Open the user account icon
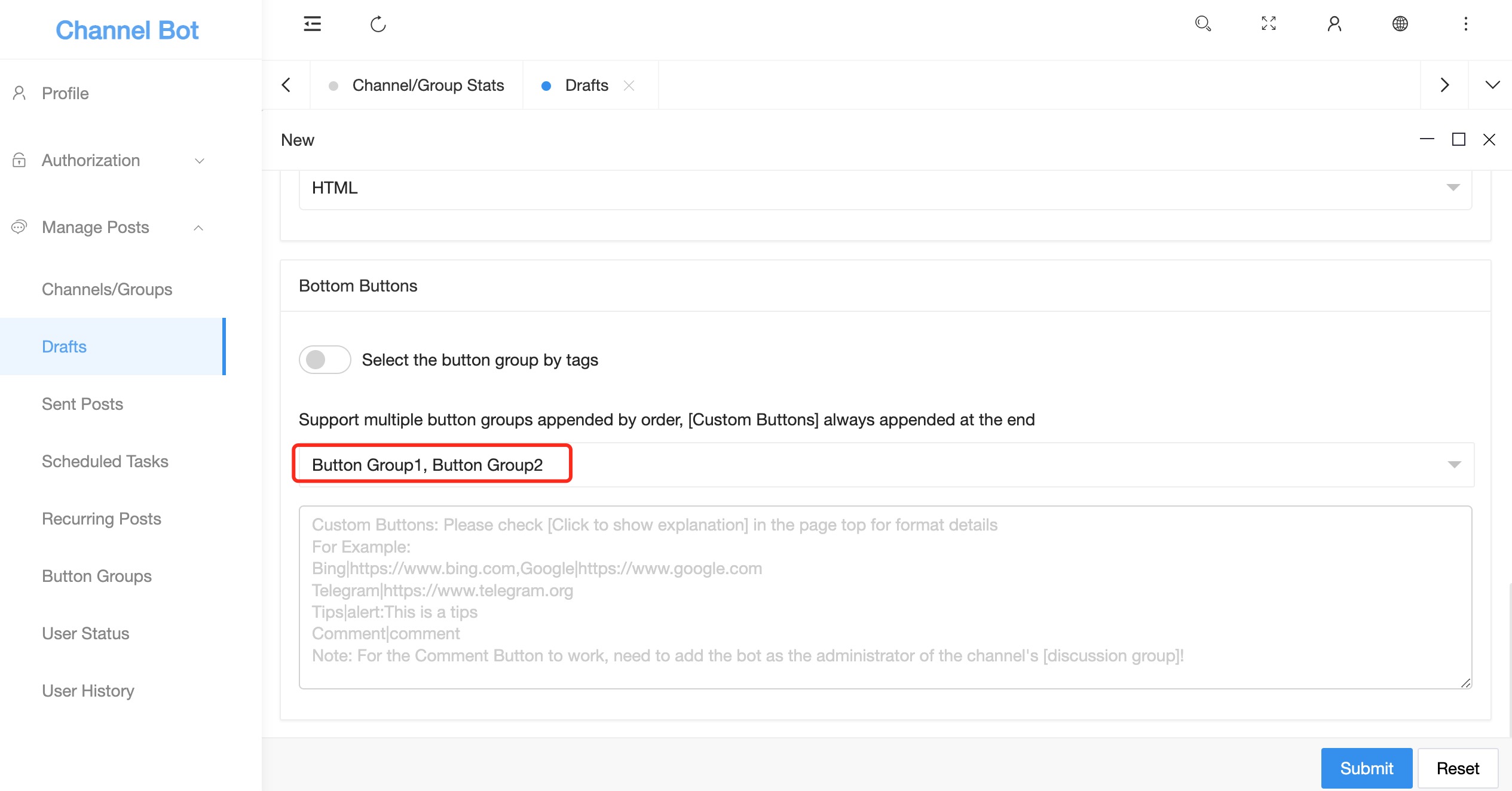Image resolution: width=1512 pixels, height=791 pixels. click(1335, 24)
